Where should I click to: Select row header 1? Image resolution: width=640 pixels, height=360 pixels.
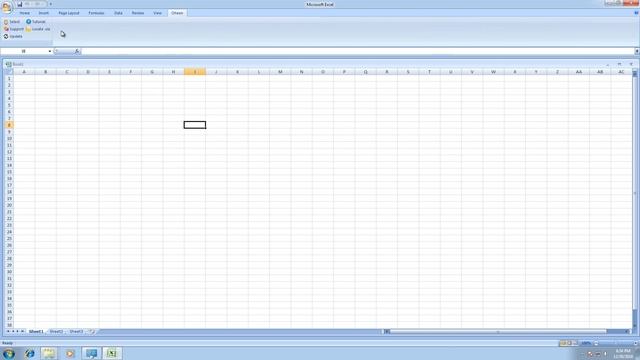pyautogui.click(x=9, y=78)
